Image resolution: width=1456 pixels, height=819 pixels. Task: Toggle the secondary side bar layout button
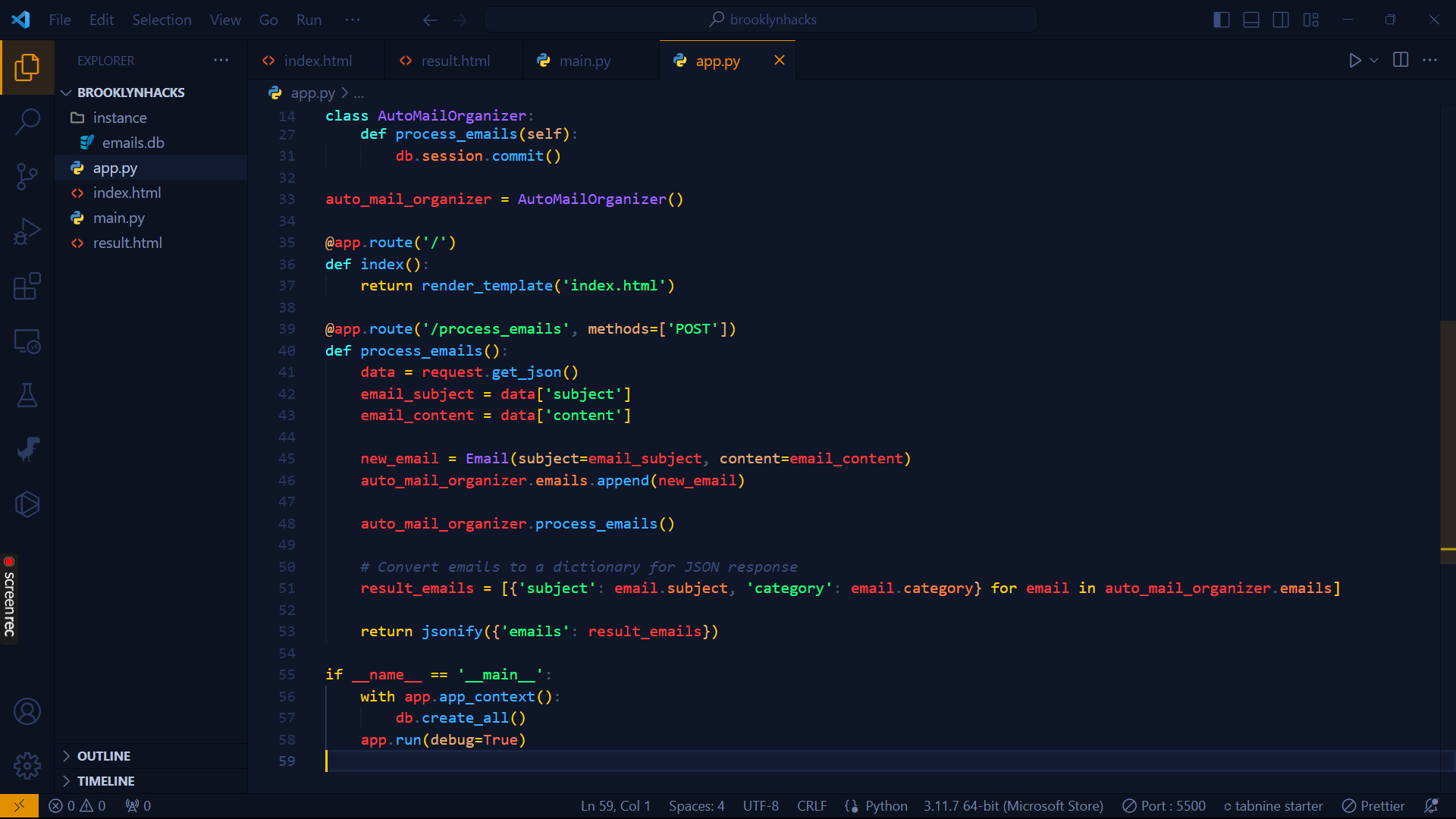tap(1281, 20)
